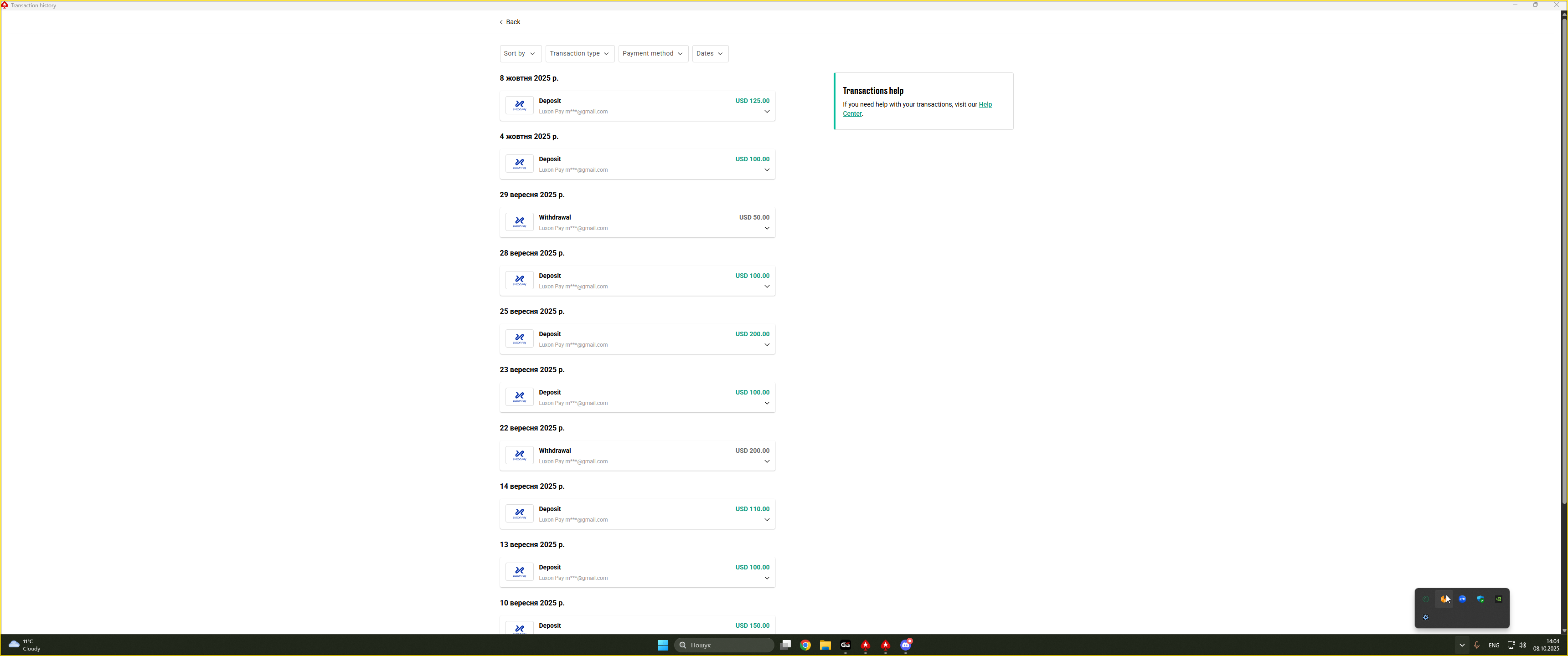Screen dimensions: 1568x656
Task: Open Discord from the taskbar
Action: pyautogui.click(x=906, y=645)
